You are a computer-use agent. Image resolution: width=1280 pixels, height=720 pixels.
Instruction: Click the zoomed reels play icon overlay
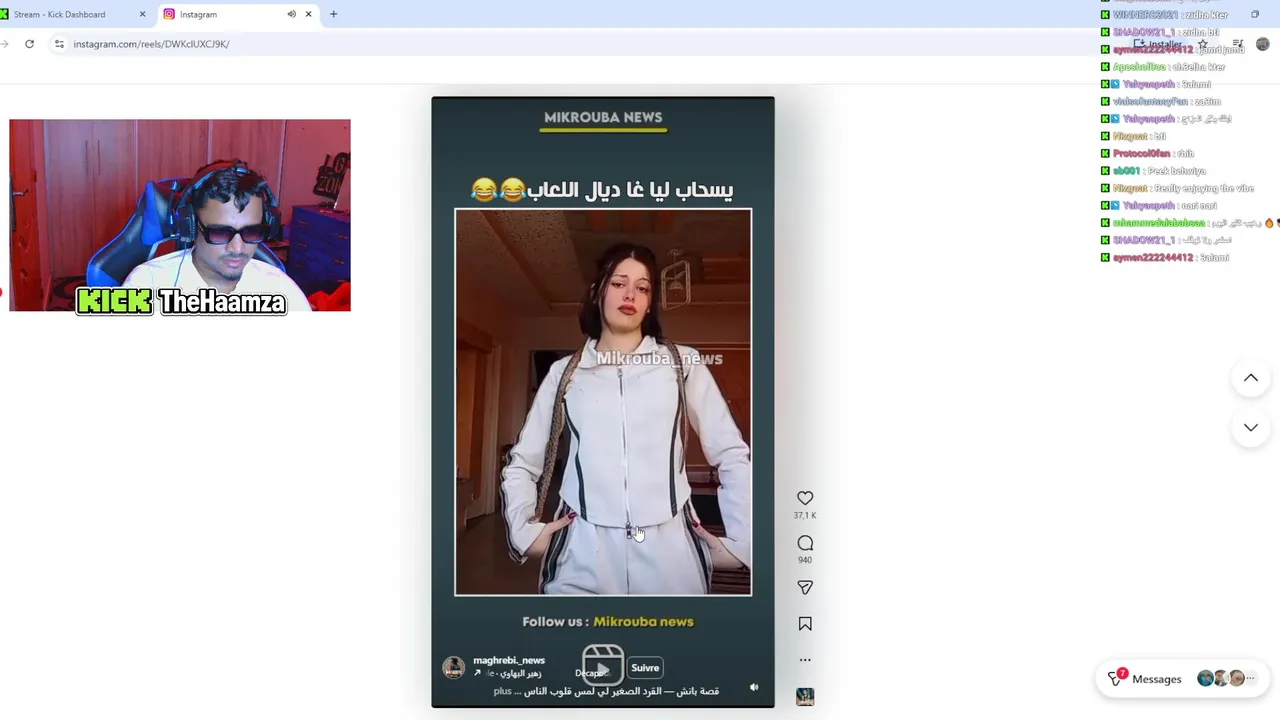tap(603, 666)
